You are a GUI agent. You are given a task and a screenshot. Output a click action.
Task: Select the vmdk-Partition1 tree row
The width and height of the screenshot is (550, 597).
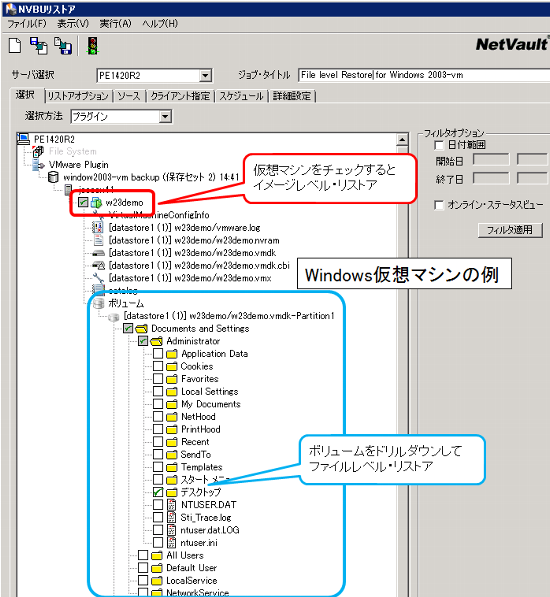point(229,316)
